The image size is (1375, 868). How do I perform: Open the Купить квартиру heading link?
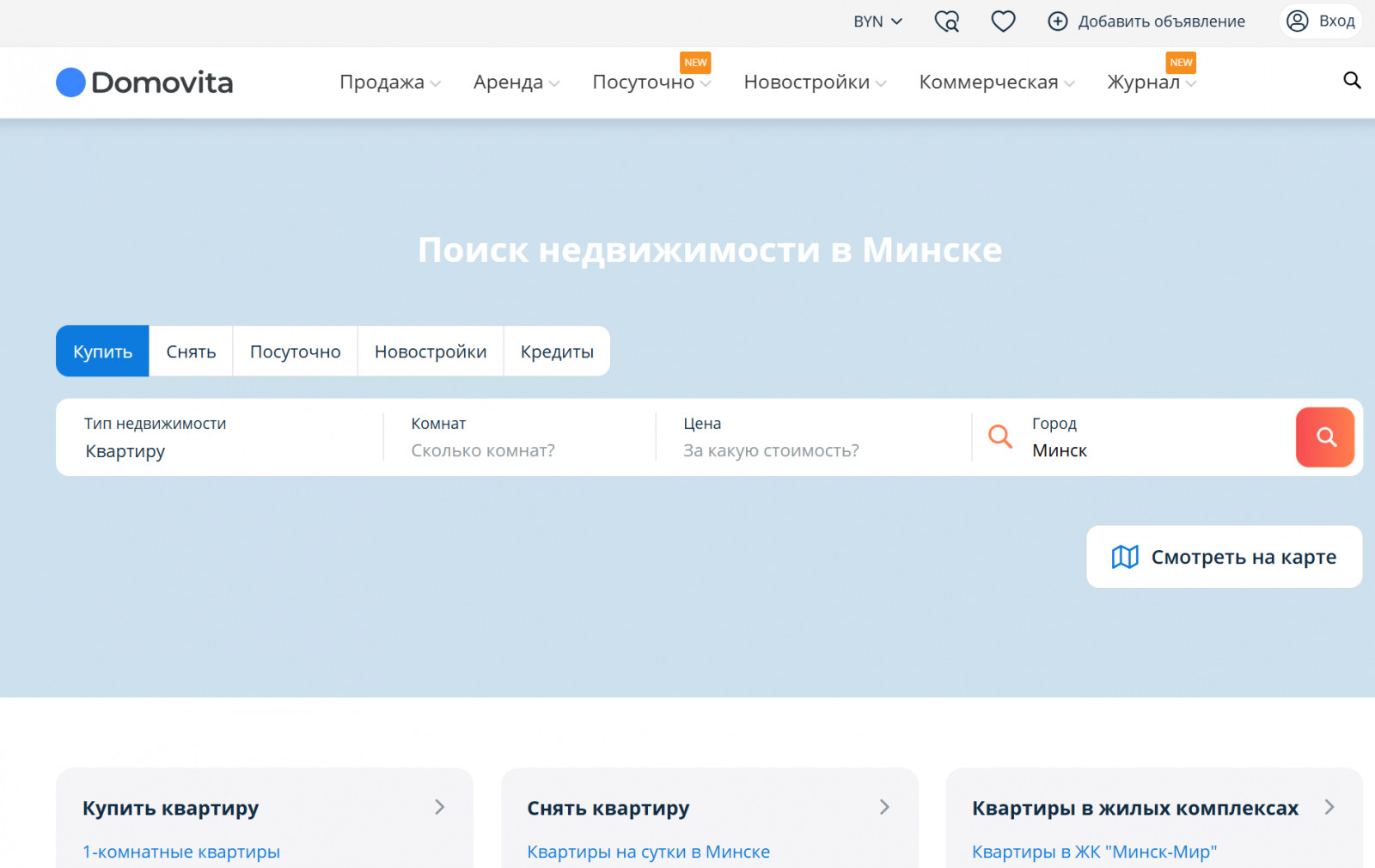point(170,808)
